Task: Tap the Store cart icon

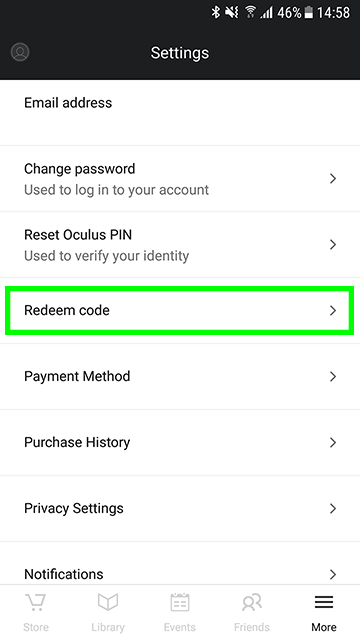Action: (36, 602)
